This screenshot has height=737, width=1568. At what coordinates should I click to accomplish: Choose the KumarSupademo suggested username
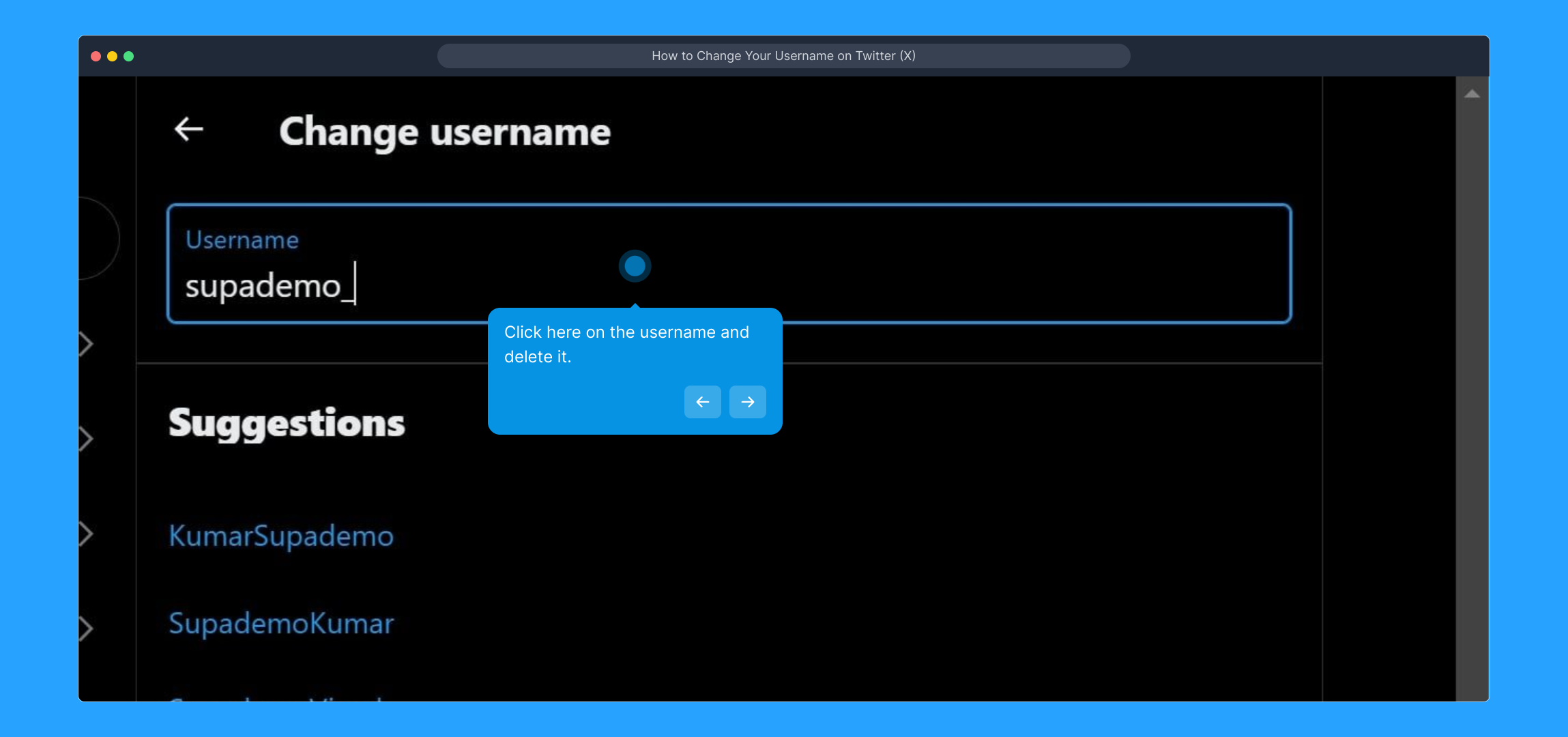point(281,536)
